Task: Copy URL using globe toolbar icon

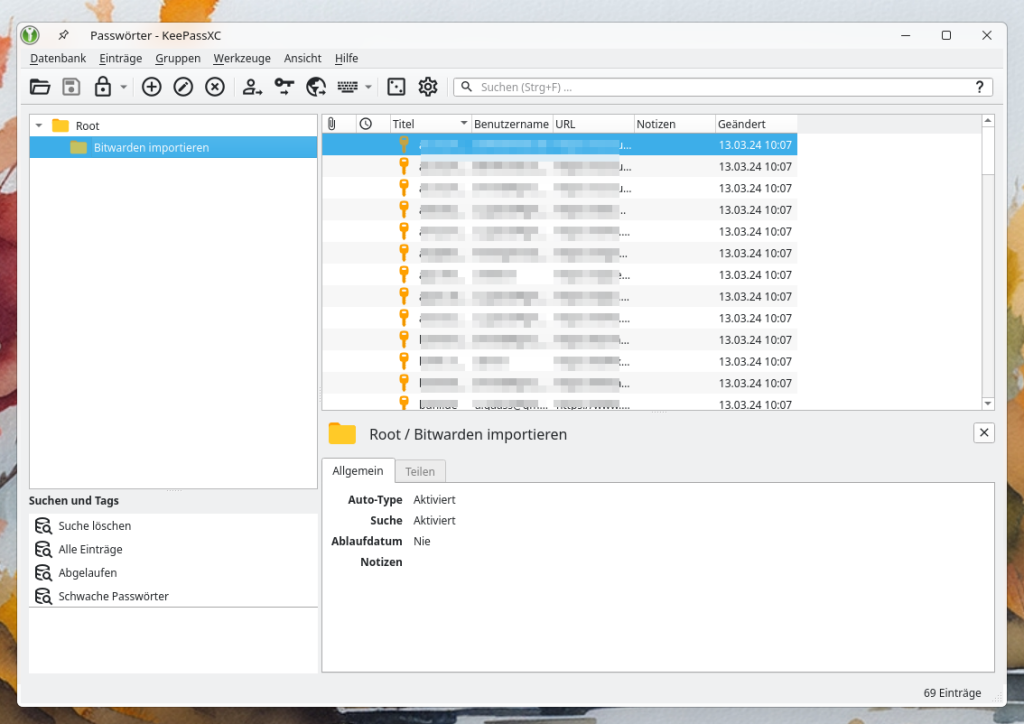Action: pos(316,87)
